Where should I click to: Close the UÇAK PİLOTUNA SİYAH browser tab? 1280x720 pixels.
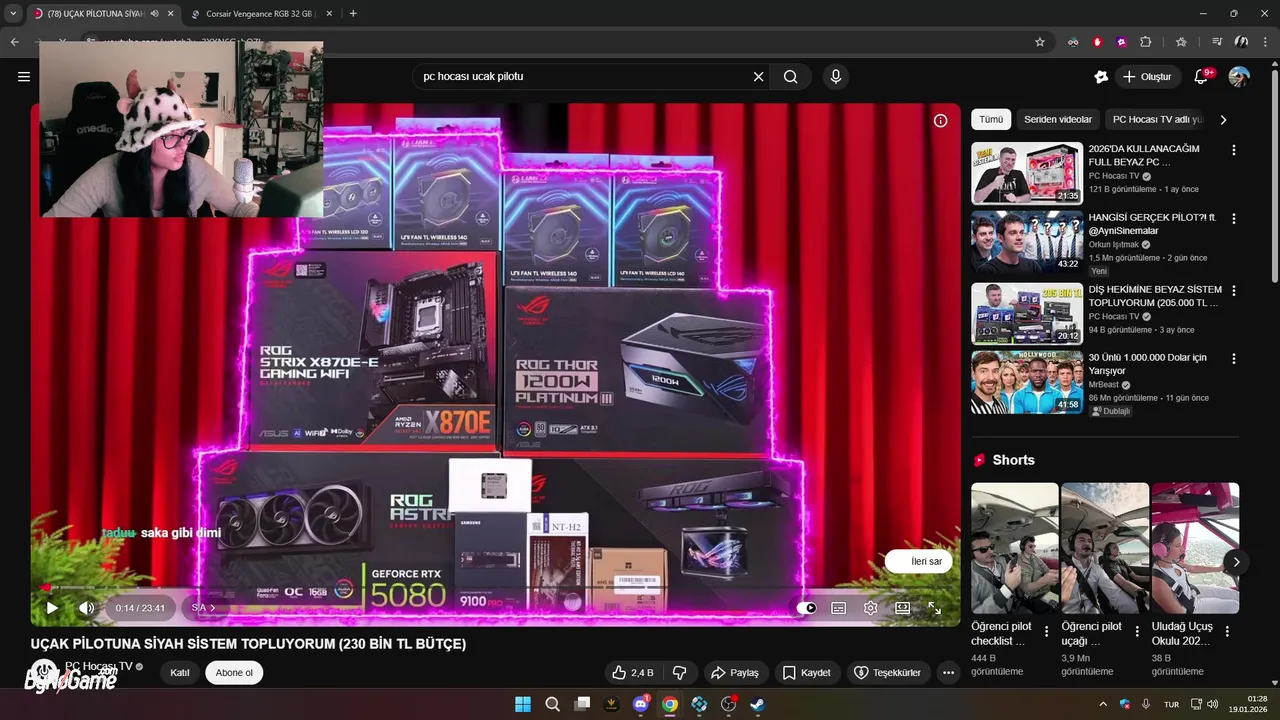(x=171, y=13)
